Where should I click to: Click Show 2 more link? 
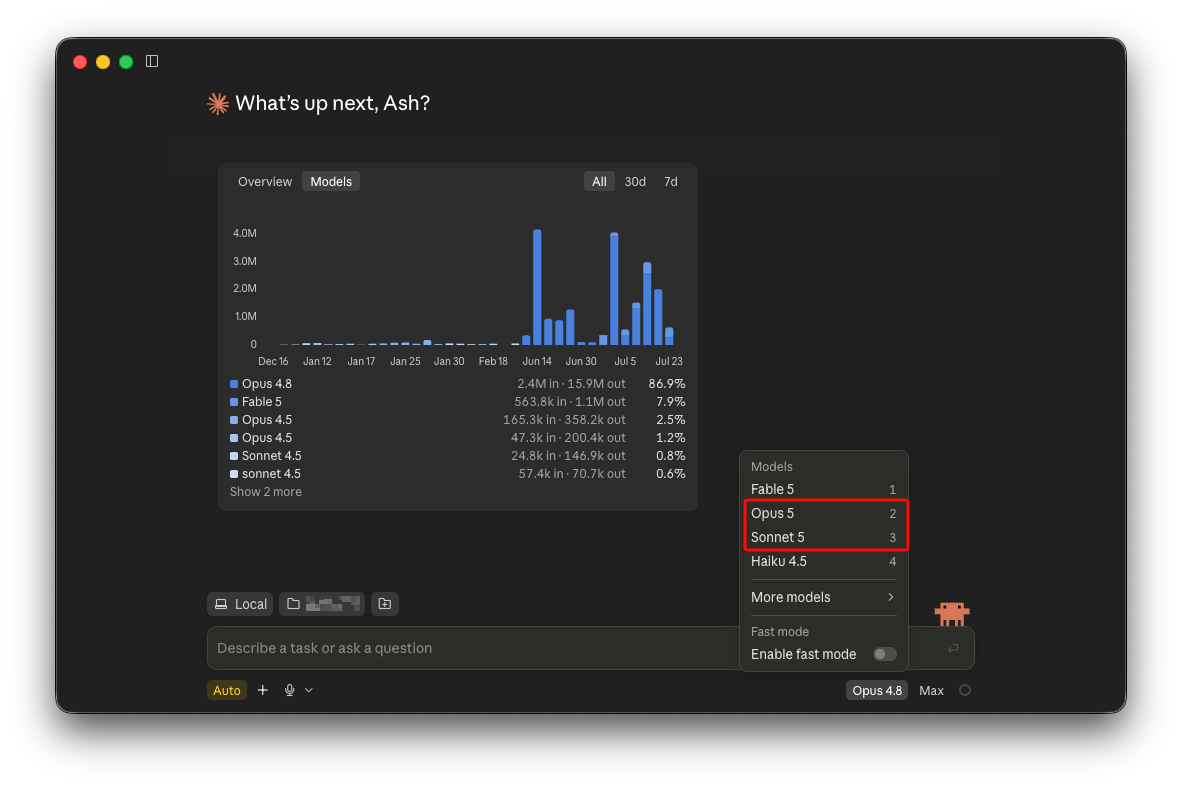click(265, 491)
